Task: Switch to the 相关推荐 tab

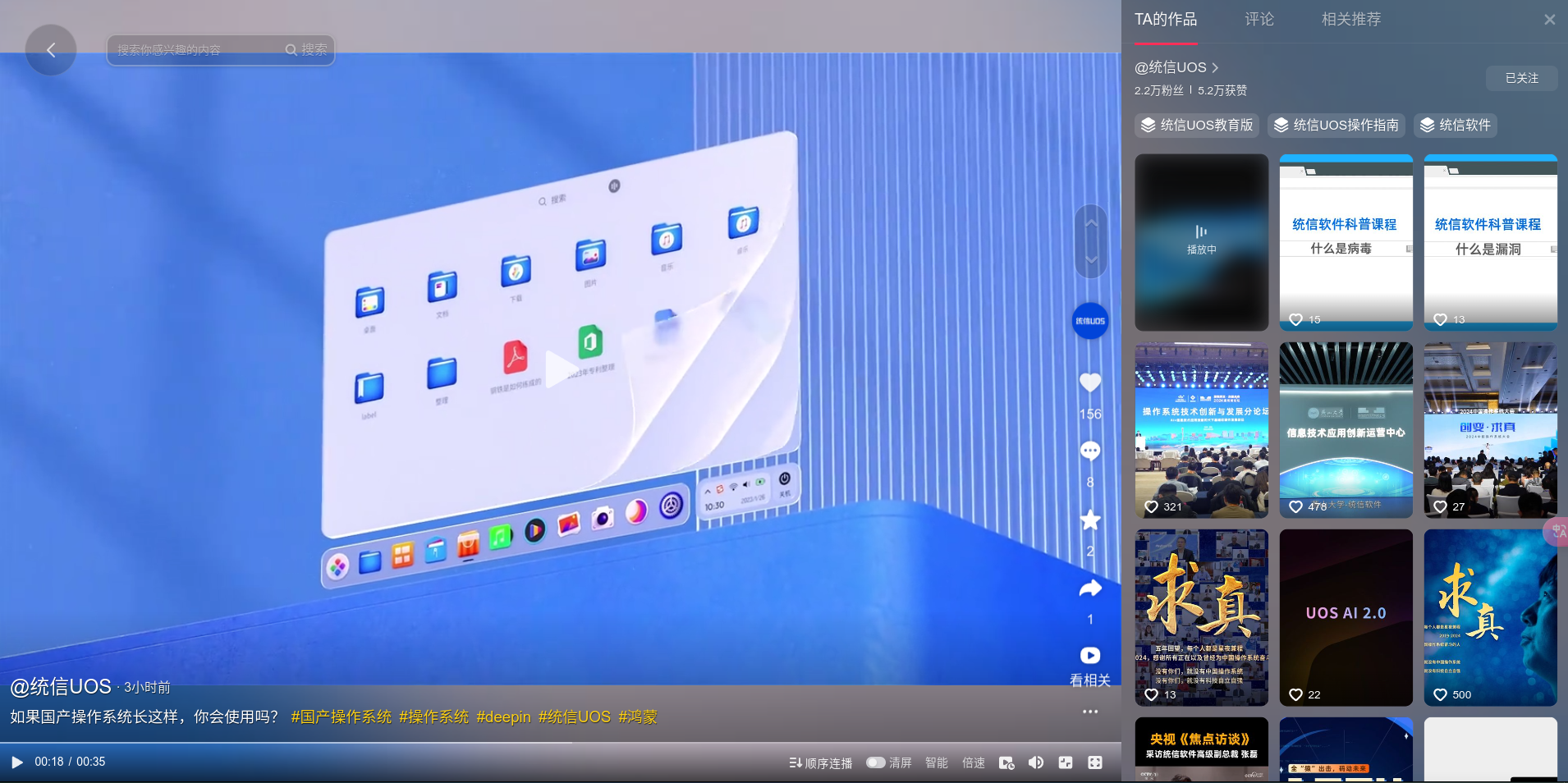Action: 1351,19
